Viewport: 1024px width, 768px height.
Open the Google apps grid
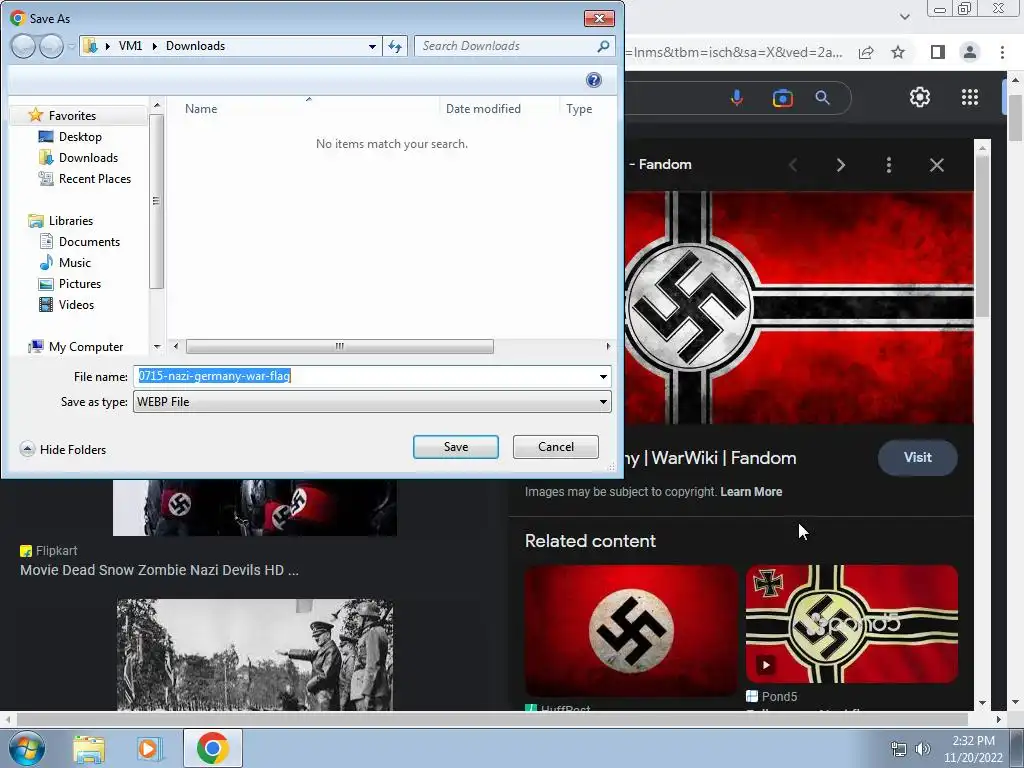tap(970, 97)
